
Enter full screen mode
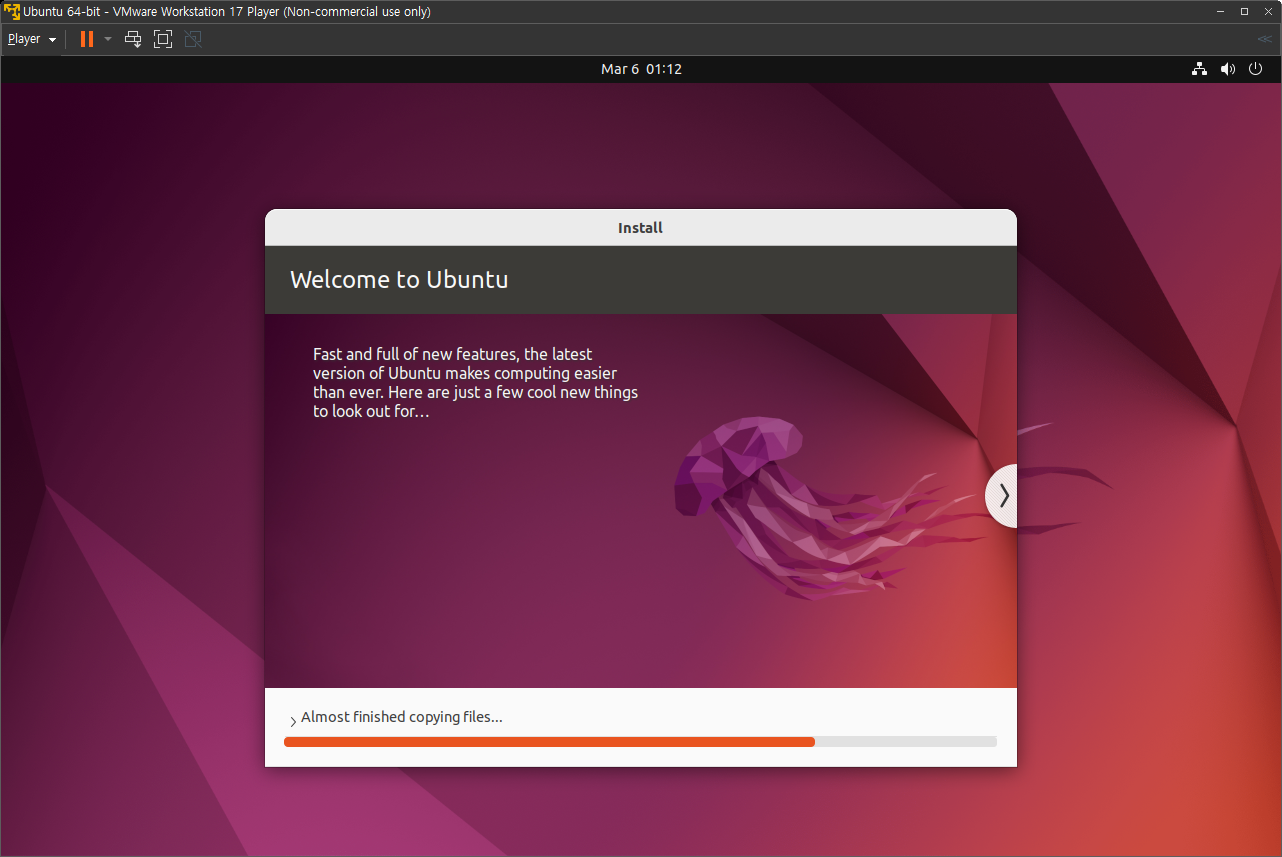(x=163, y=39)
